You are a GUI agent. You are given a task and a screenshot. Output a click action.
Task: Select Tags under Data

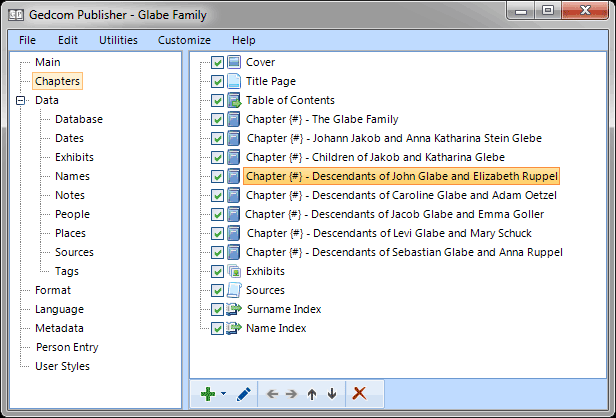(x=67, y=271)
